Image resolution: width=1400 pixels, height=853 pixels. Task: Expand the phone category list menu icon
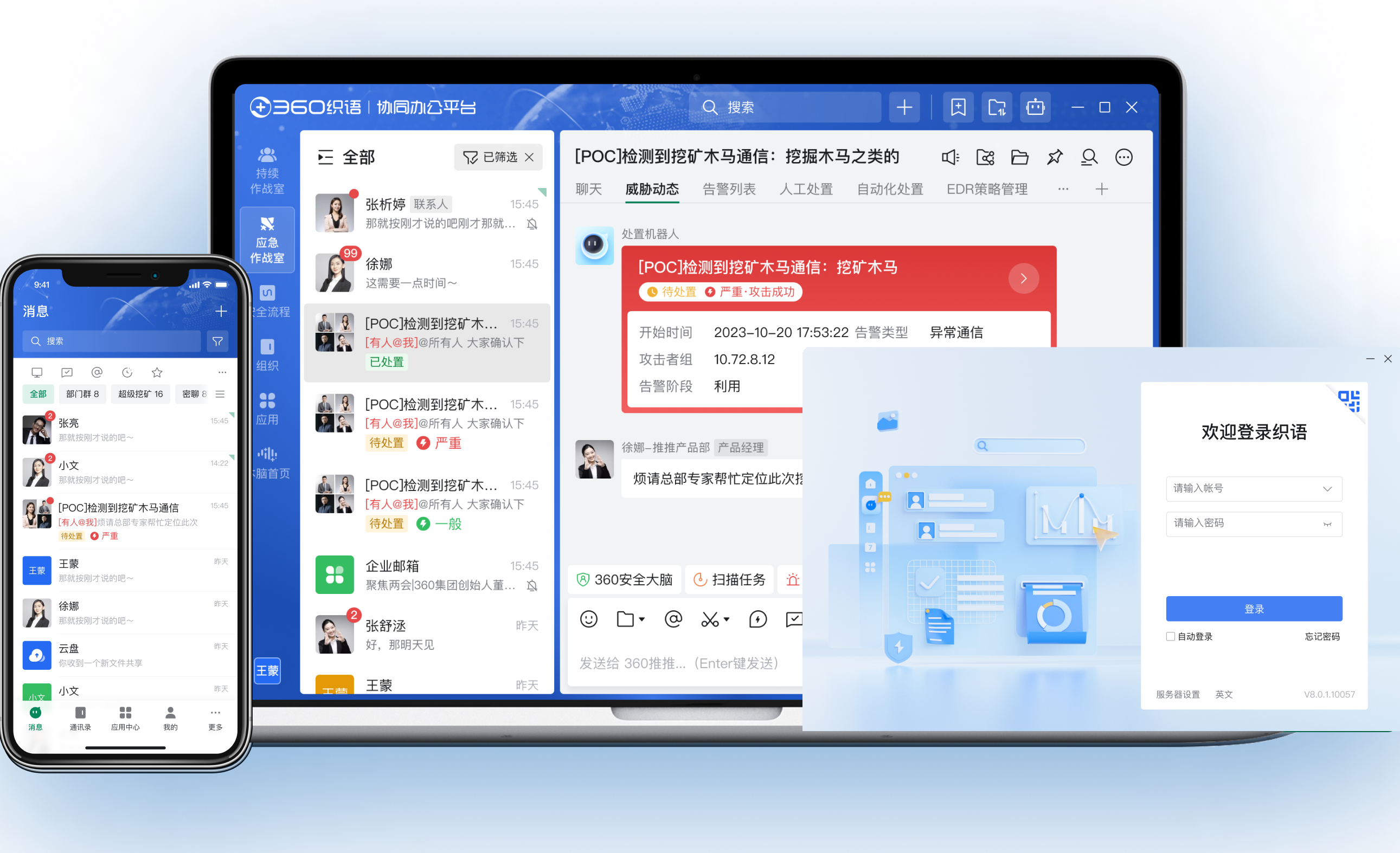(220, 394)
